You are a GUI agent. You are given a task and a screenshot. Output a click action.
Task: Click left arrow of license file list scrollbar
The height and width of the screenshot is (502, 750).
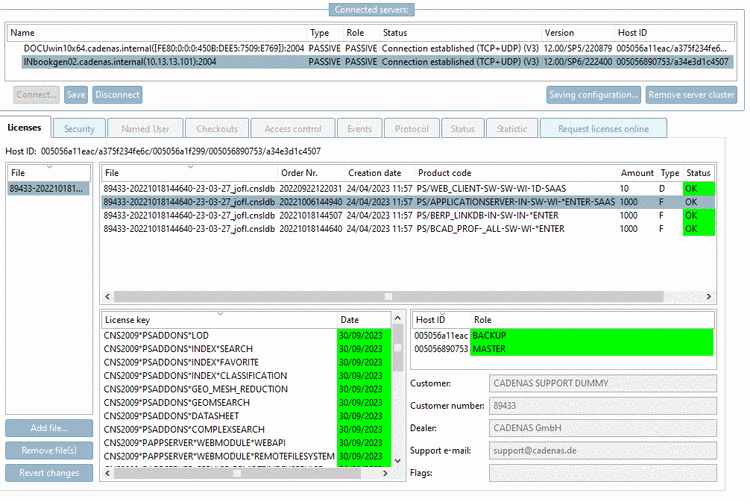(x=108, y=297)
